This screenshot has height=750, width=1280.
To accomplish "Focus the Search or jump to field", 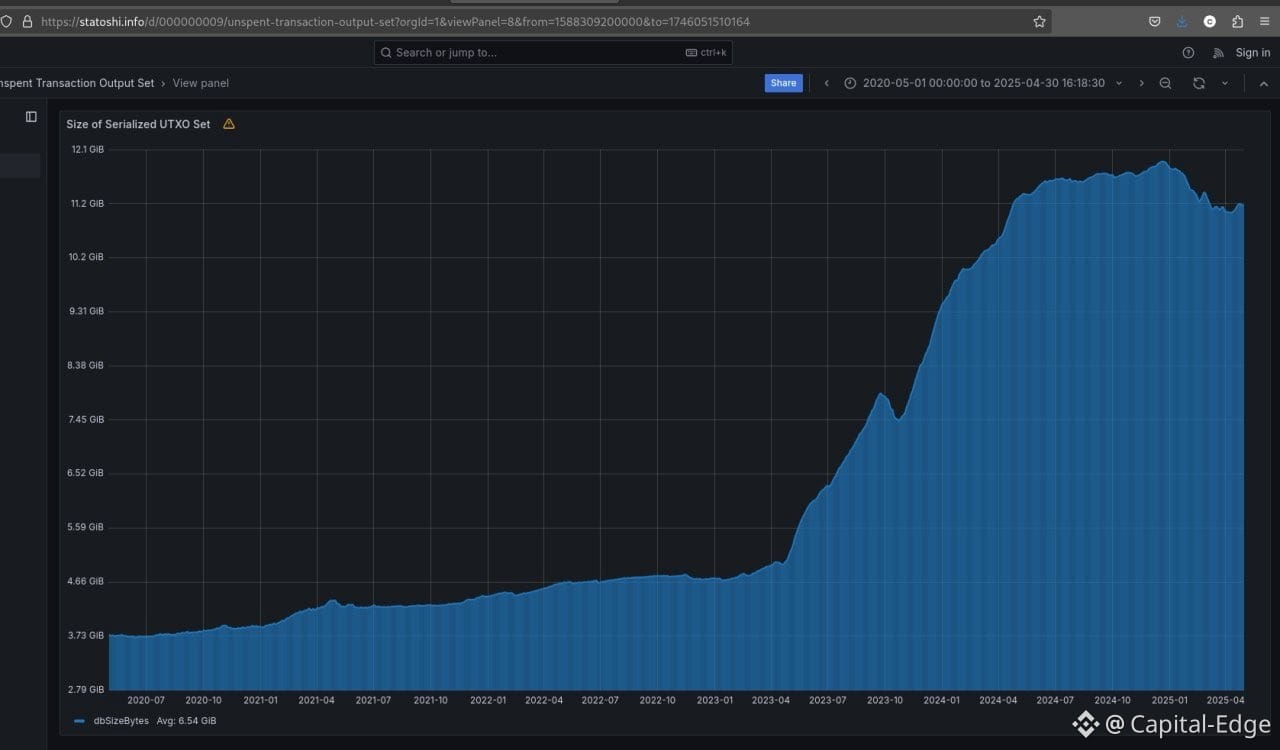I will point(553,52).
